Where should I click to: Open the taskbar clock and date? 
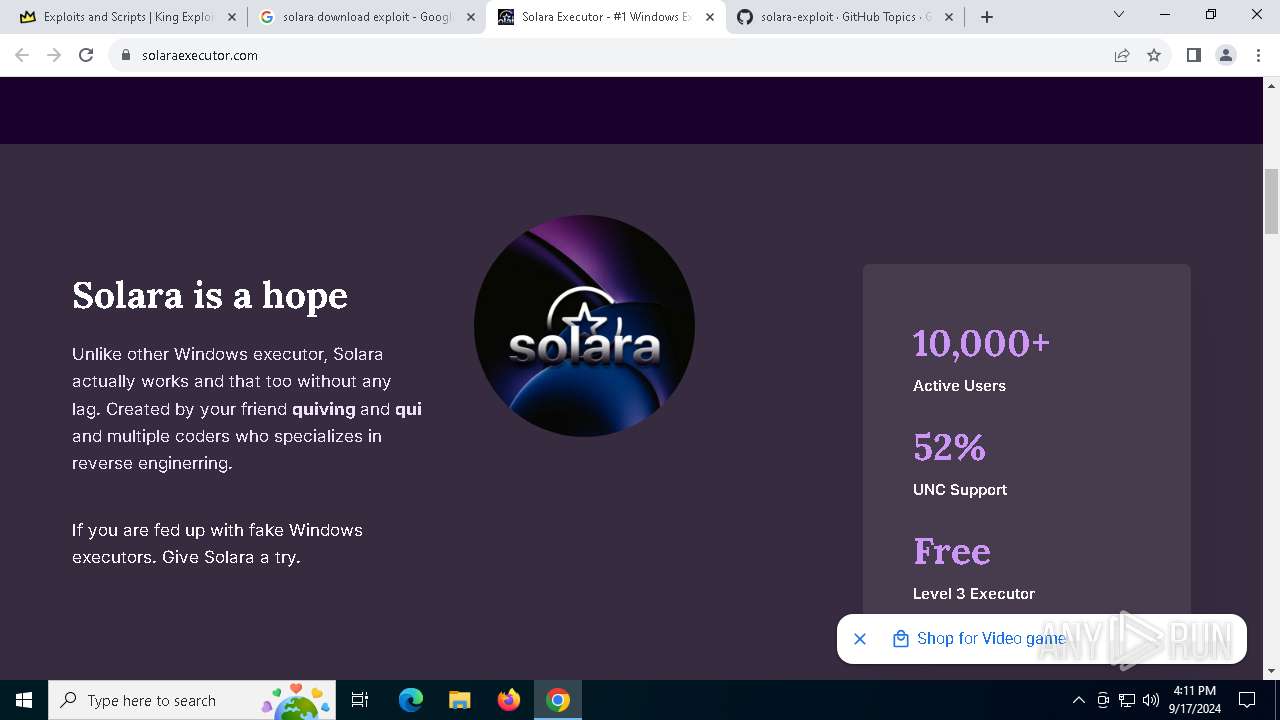click(1194, 700)
